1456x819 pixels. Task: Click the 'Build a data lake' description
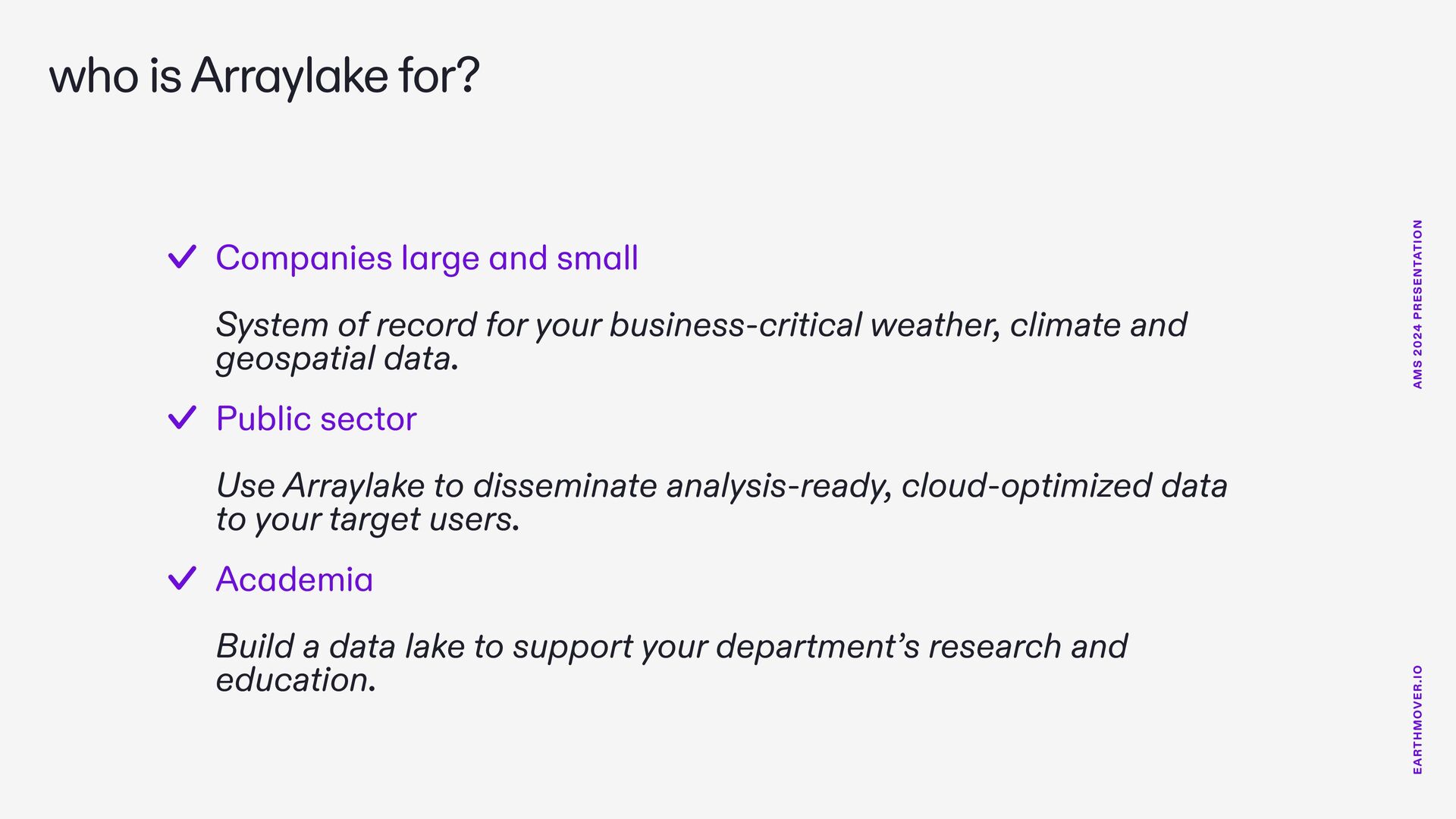pyautogui.click(x=671, y=663)
